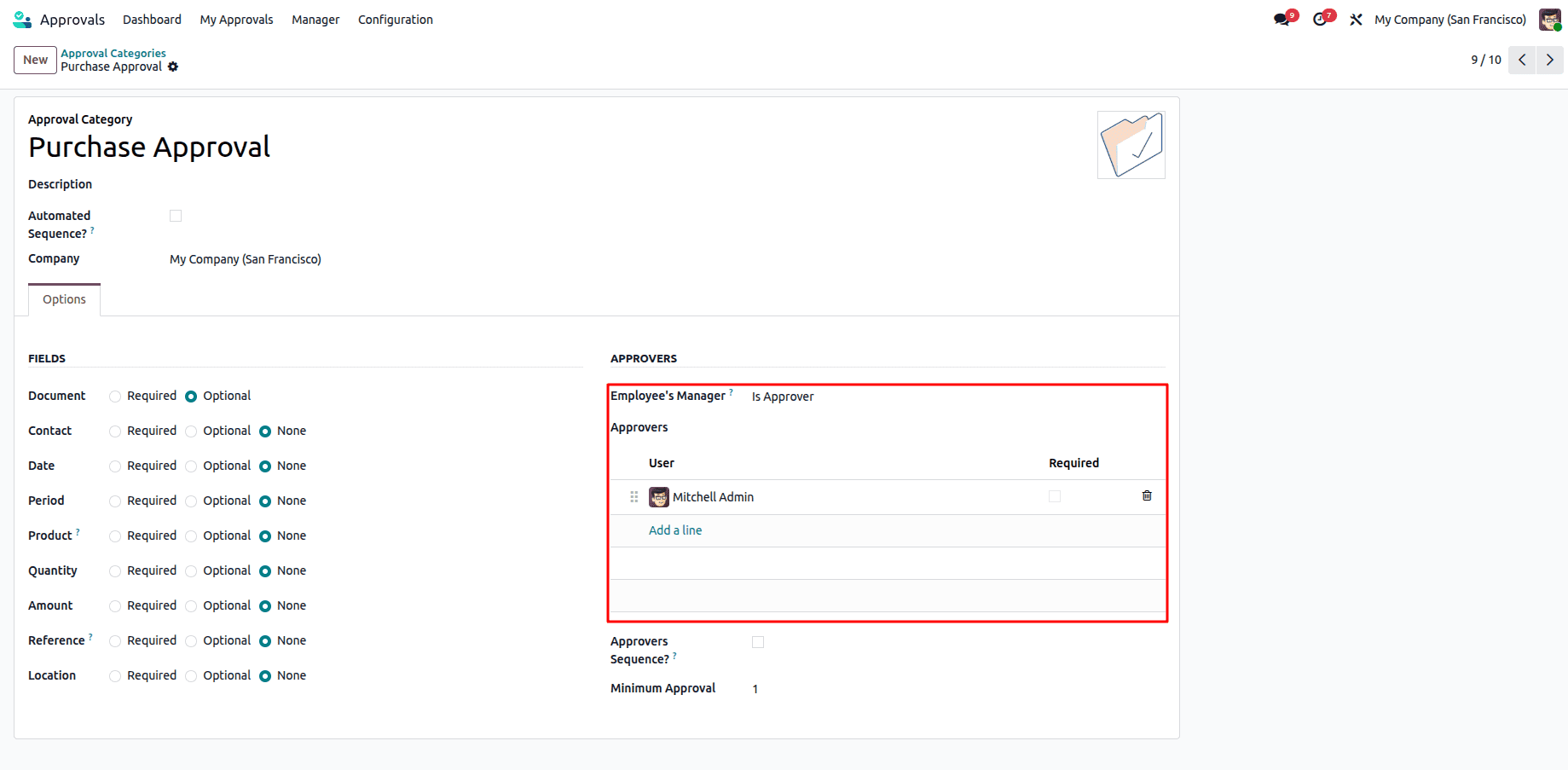Grab the drag handle of Mitchell Admin row
This screenshot has height=770, width=1568.
[634, 497]
